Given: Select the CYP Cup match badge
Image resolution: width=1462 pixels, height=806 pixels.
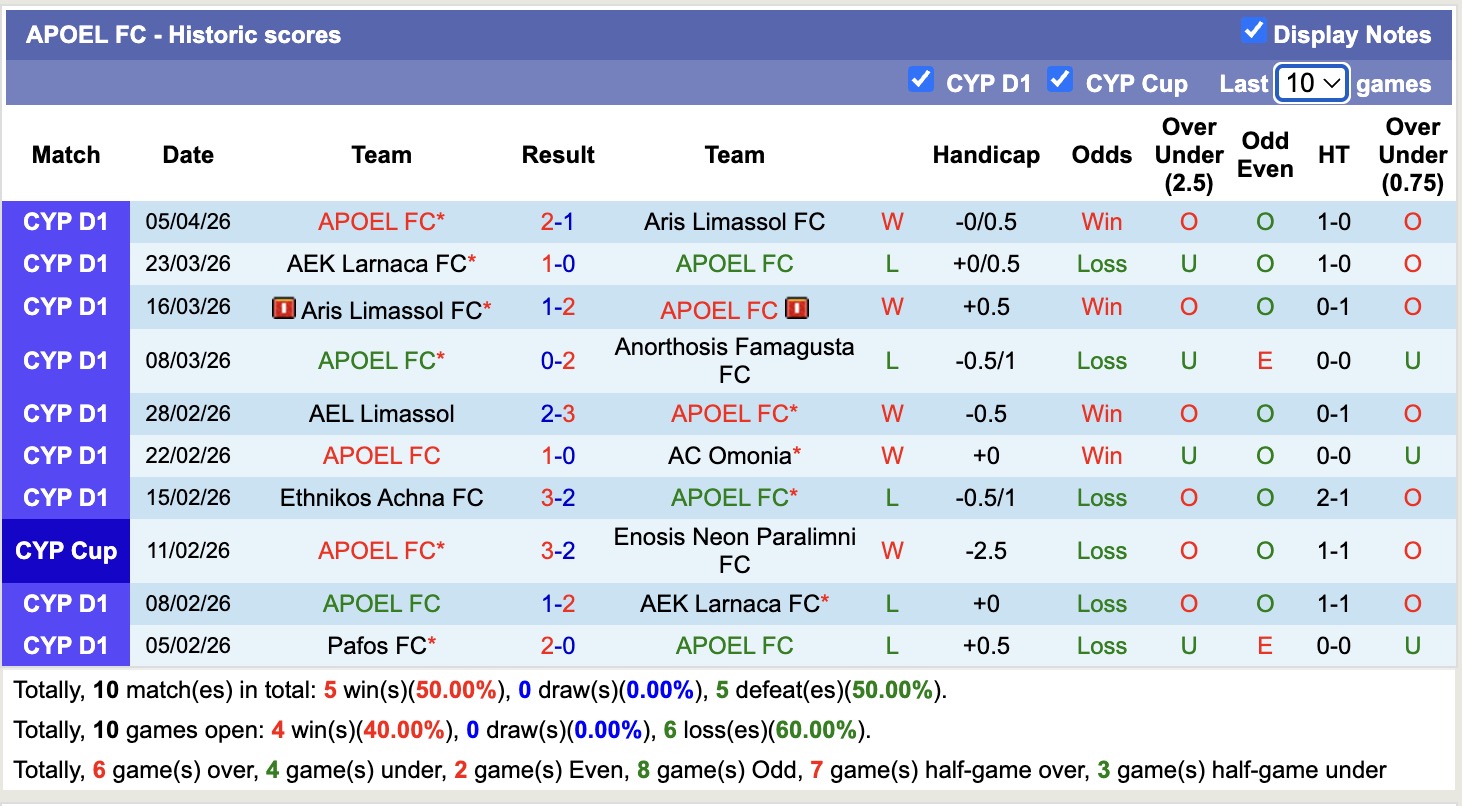Looking at the screenshot, I should click(66, 550).
